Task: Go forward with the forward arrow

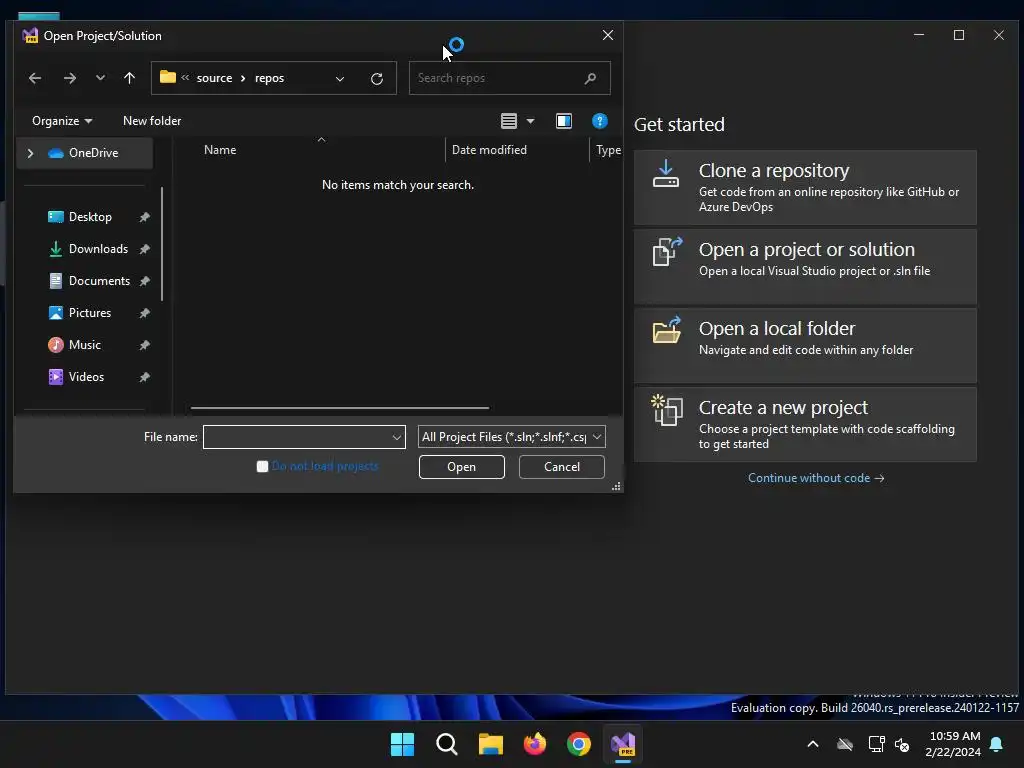Action: (69, 78)
